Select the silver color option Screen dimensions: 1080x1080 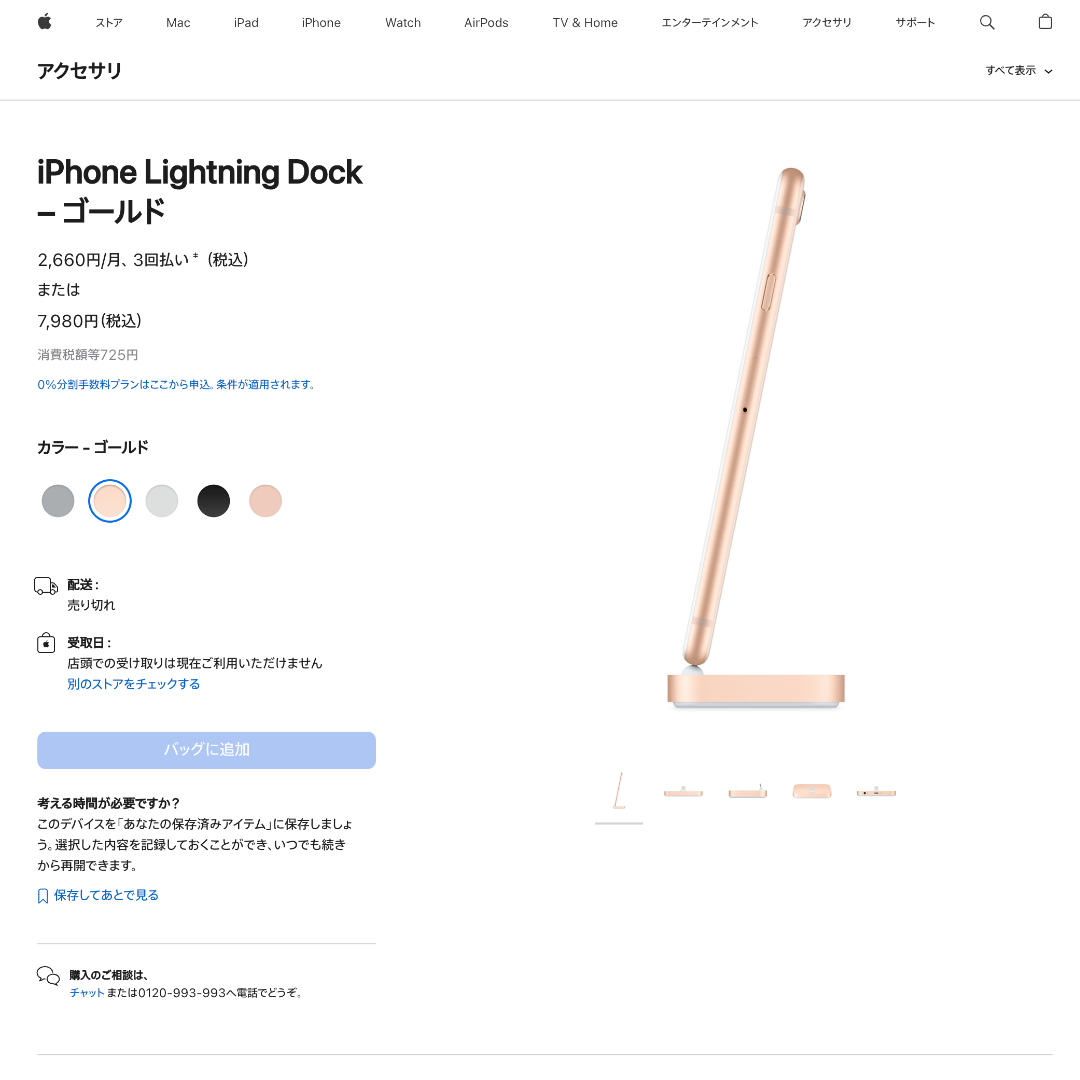pyautogui.click(x=162, y=501)
